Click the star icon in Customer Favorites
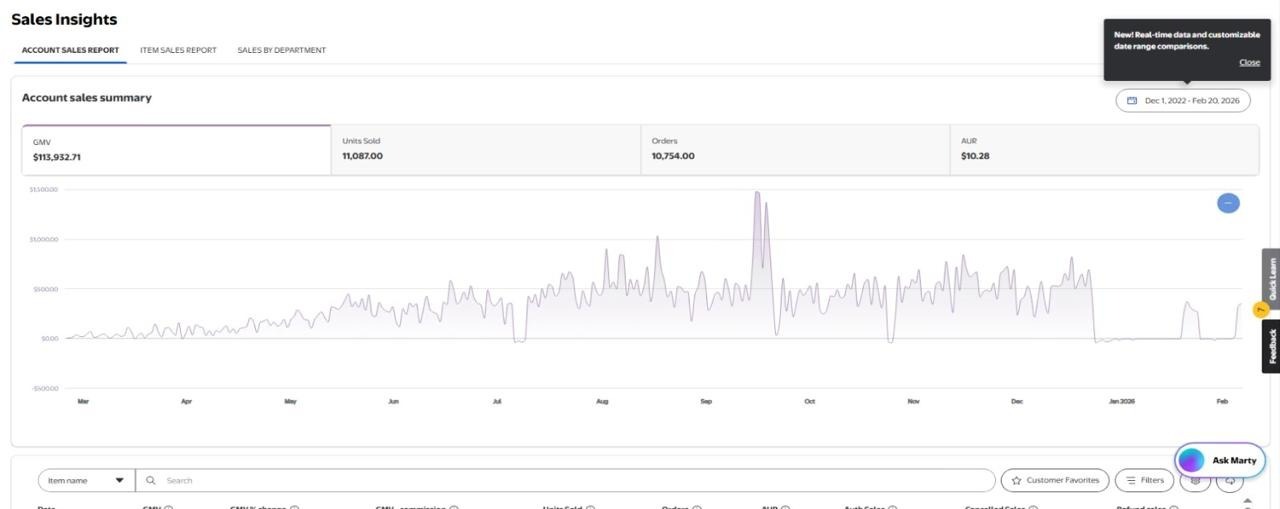 1017,481
